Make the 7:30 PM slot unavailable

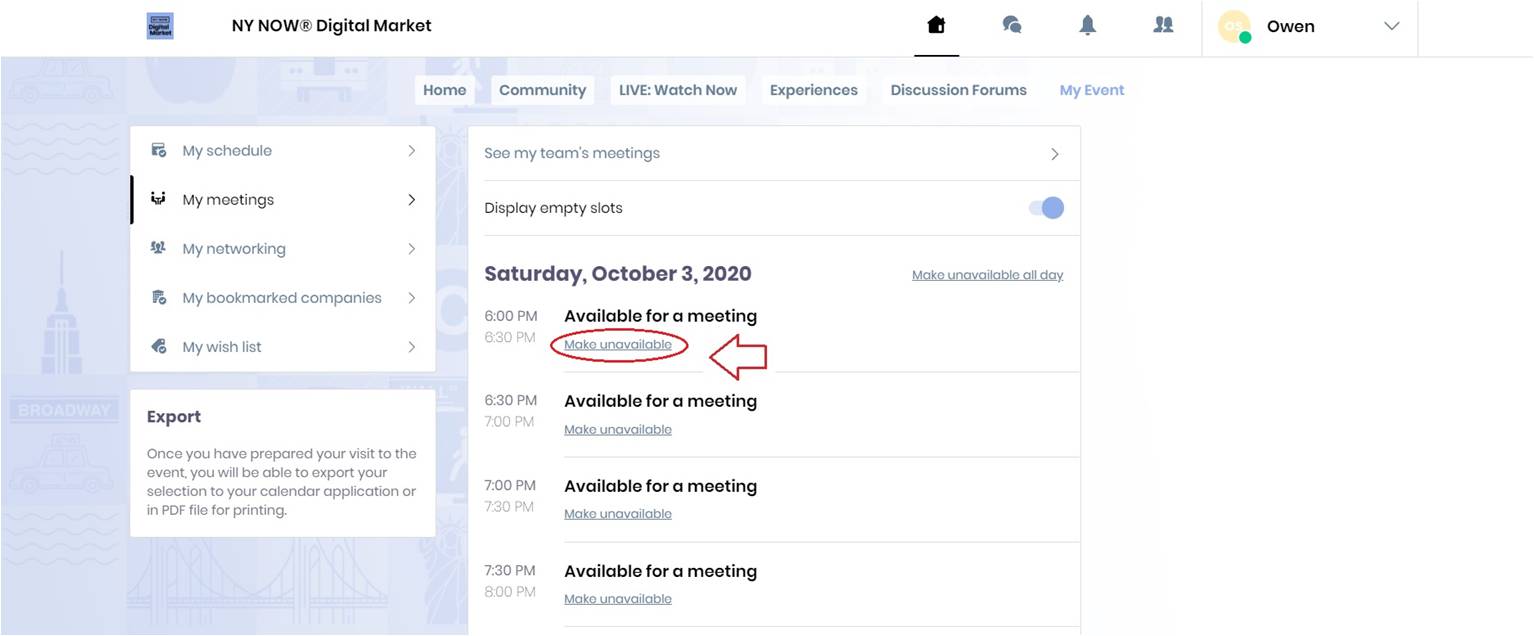618,599
